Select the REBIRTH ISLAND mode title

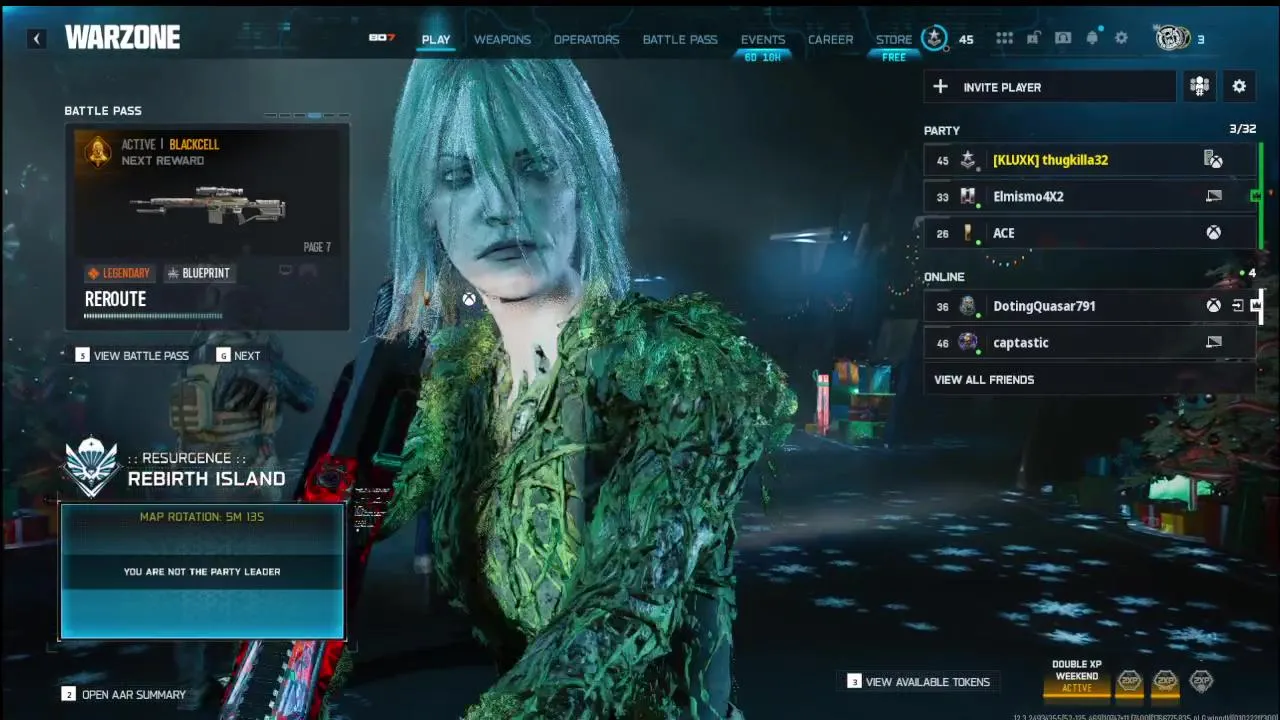(x=207, y=479)
